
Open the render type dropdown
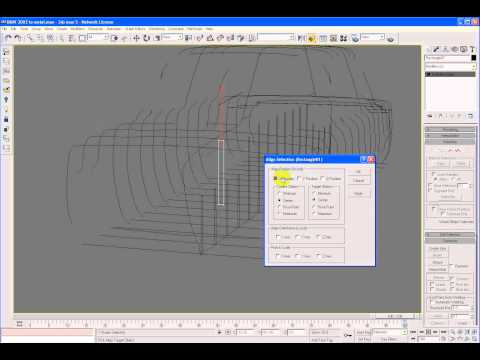[x=373, y=37]
